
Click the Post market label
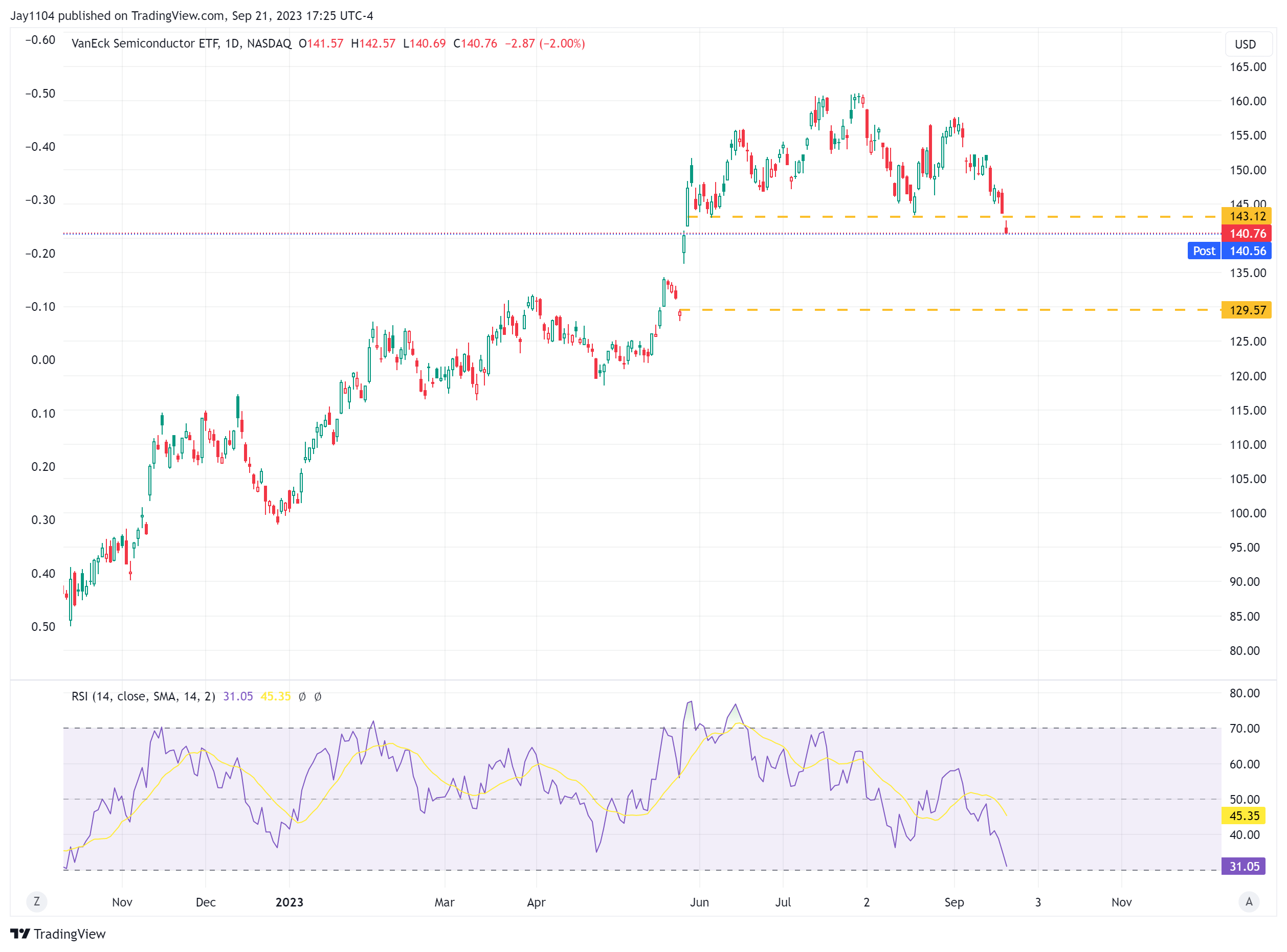[1204, 251]
